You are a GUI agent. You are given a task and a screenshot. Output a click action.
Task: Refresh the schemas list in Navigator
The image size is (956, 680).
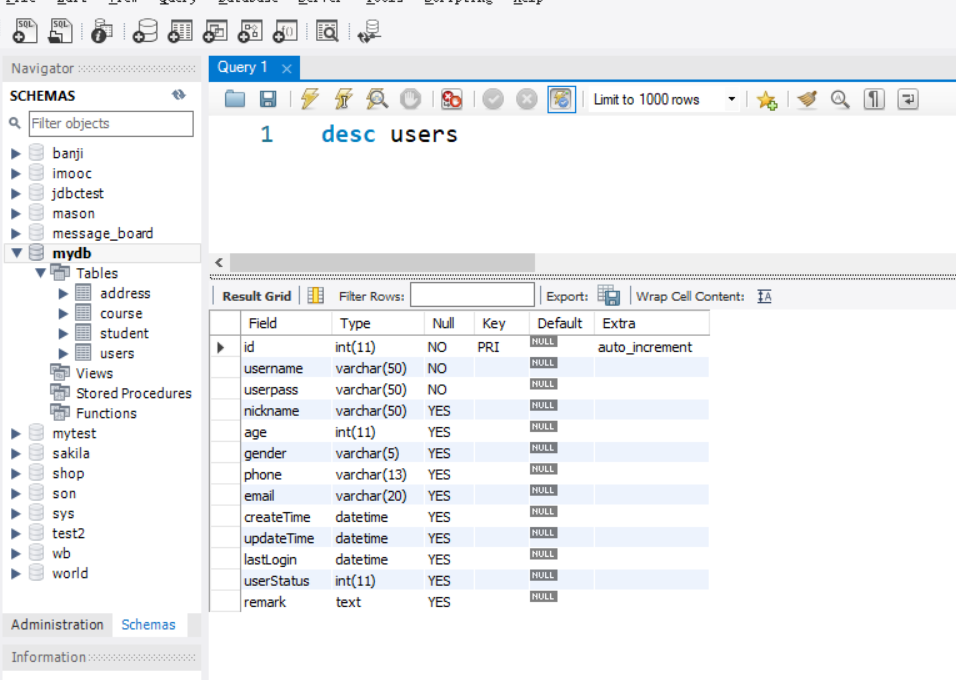pos(179,95)
